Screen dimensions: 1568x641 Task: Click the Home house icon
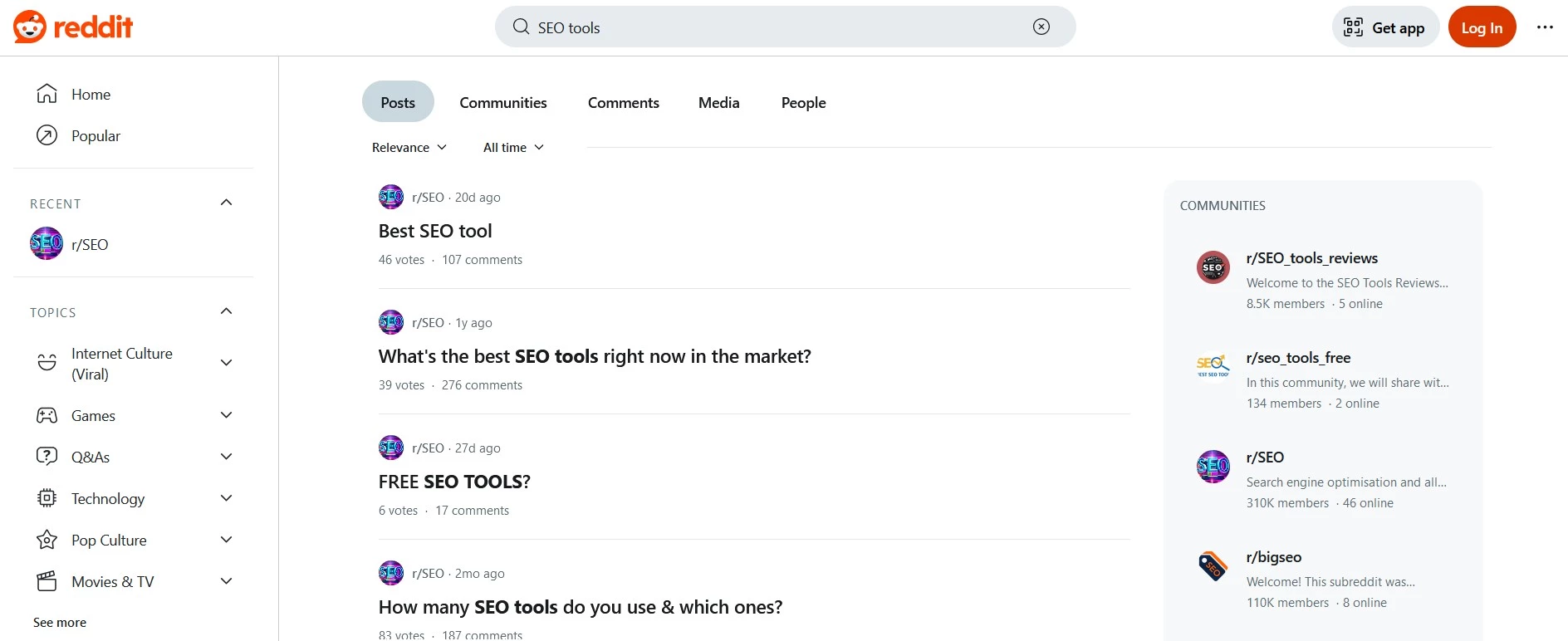(x=47, y=94)
